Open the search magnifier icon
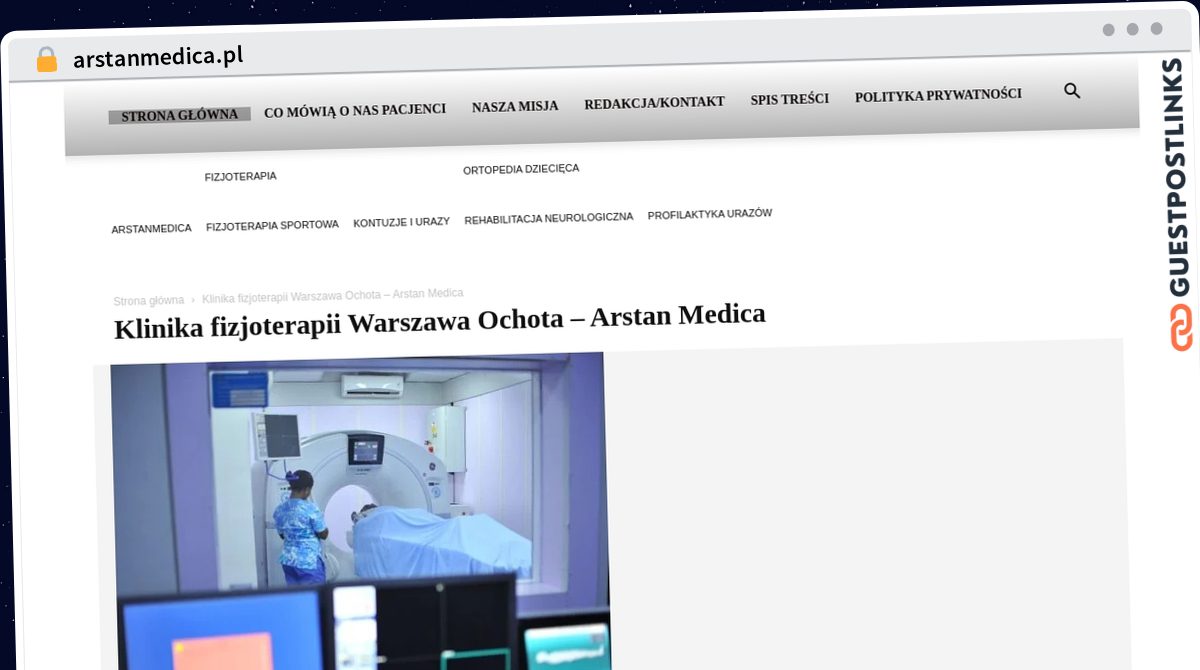Viewport: 1200px width, 670px height. coord(1072,91)
